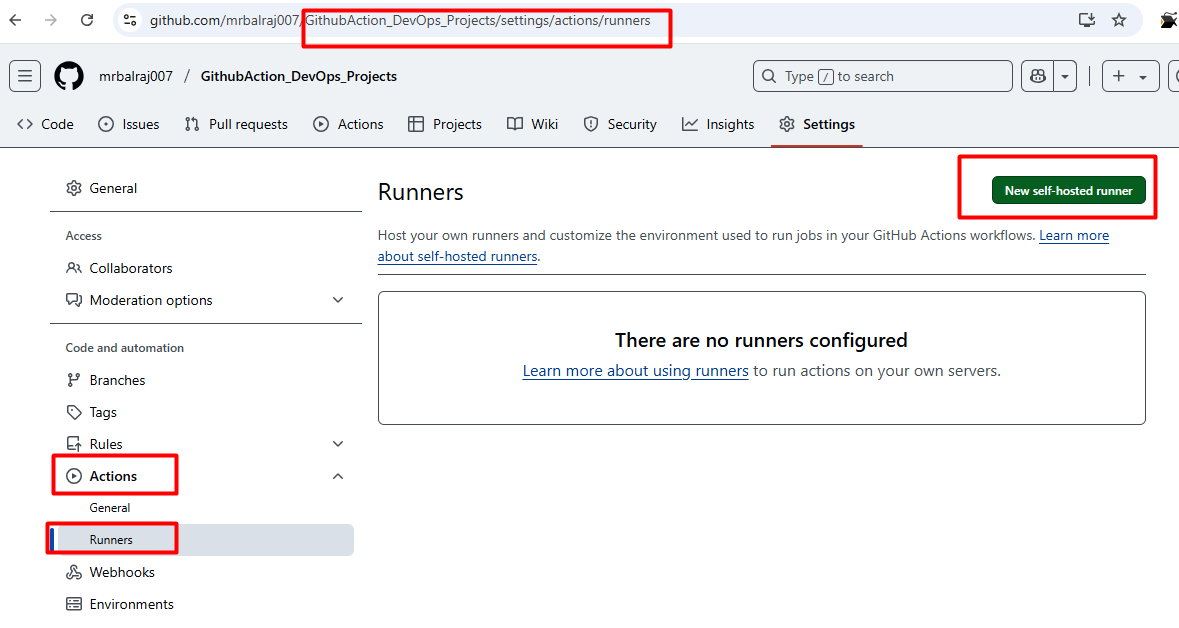Image resolution: width=1179 pixels, height=628 pixels.
Task: Click 'There are no runners configured' text
Action: 761,340
